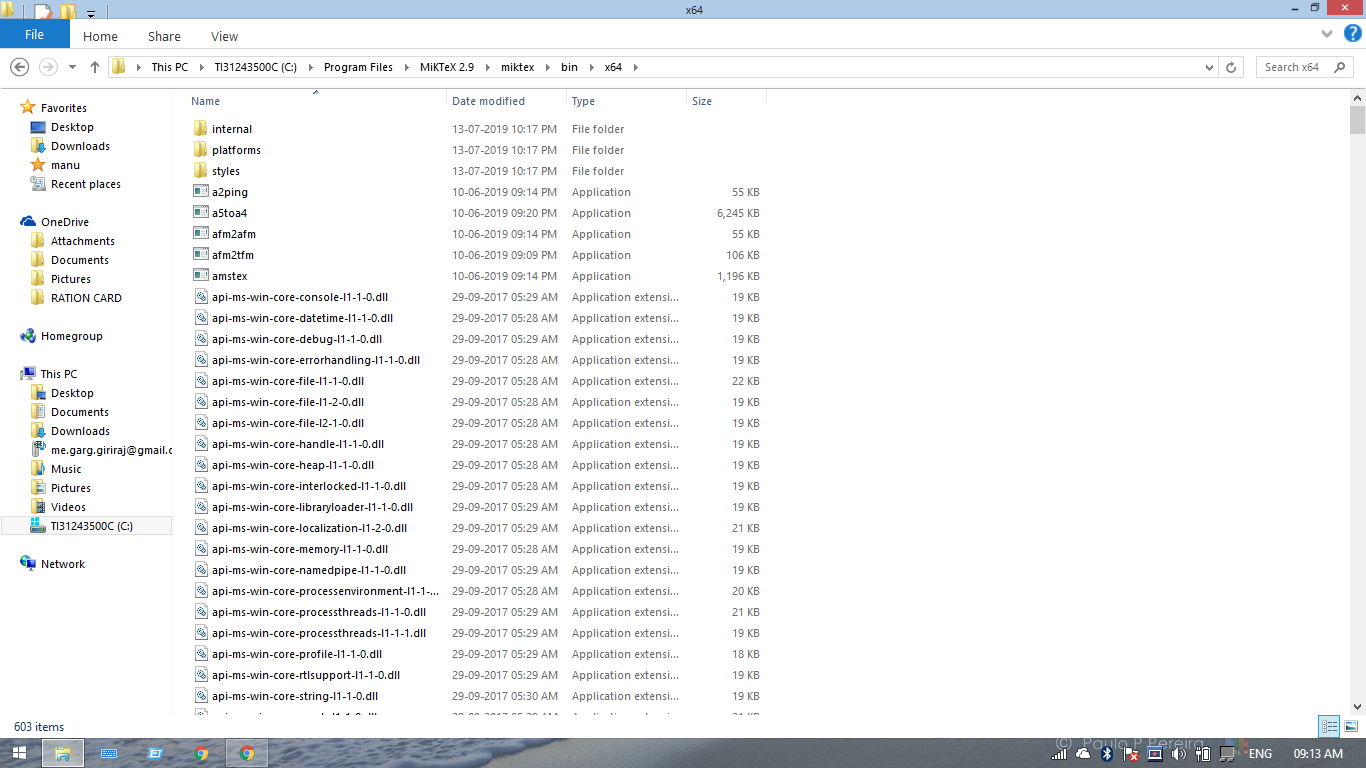
Task: Click the Properties icon in Quick Access toolbar
Action: (42, 10)
